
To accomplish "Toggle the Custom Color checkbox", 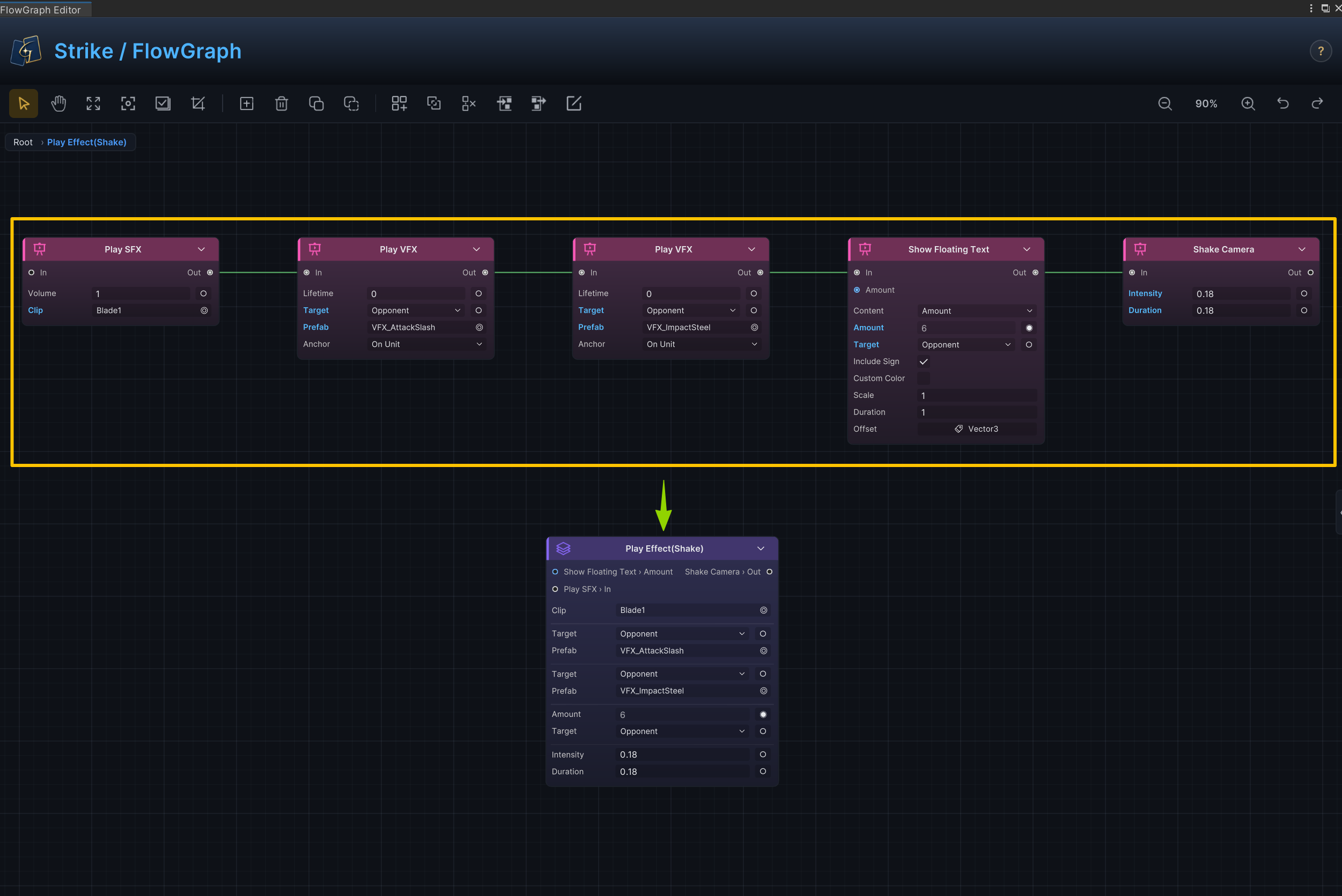I will click(x=924, y=378).
